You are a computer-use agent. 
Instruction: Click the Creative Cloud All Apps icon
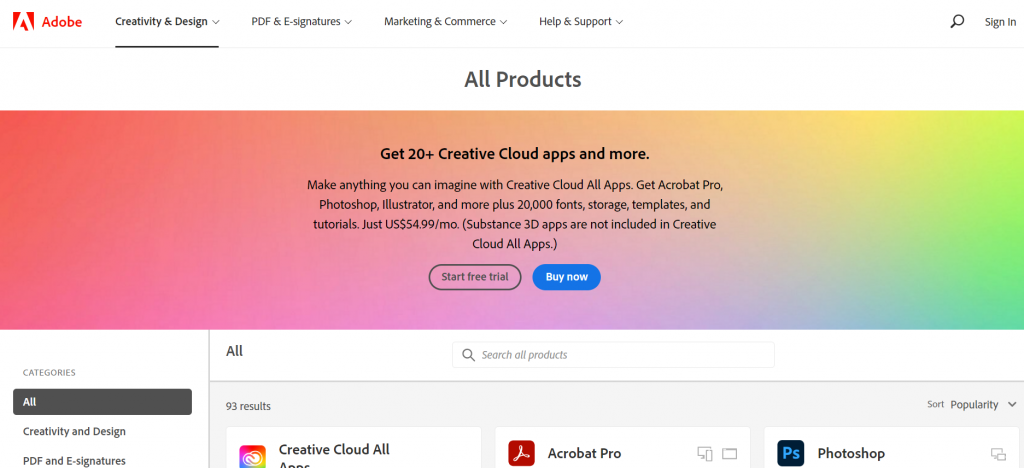(x=252, y=456)
